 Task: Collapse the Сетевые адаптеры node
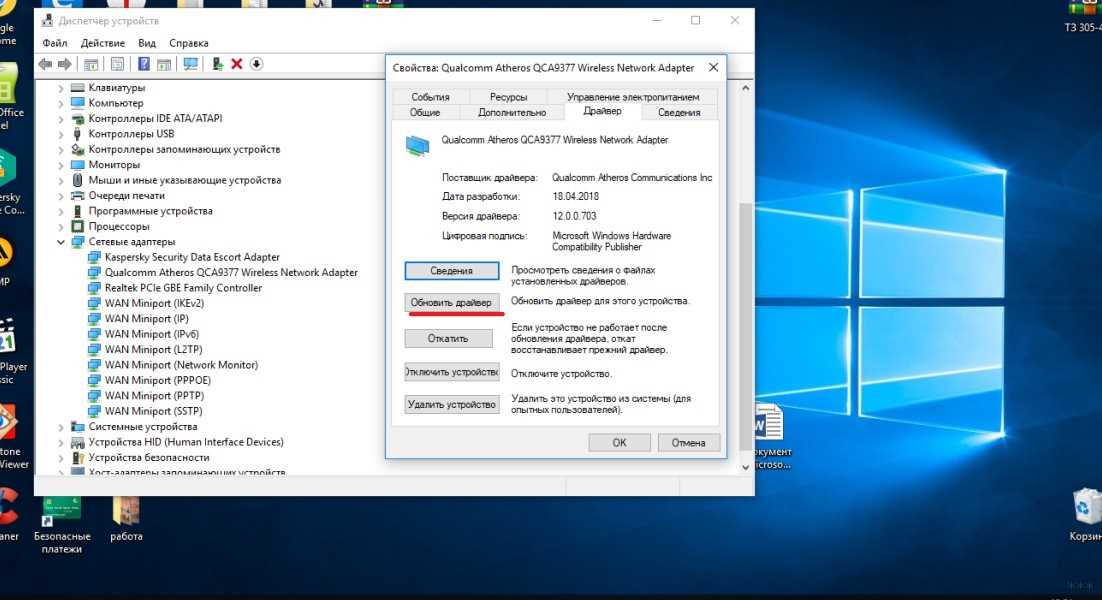point(60,242)
